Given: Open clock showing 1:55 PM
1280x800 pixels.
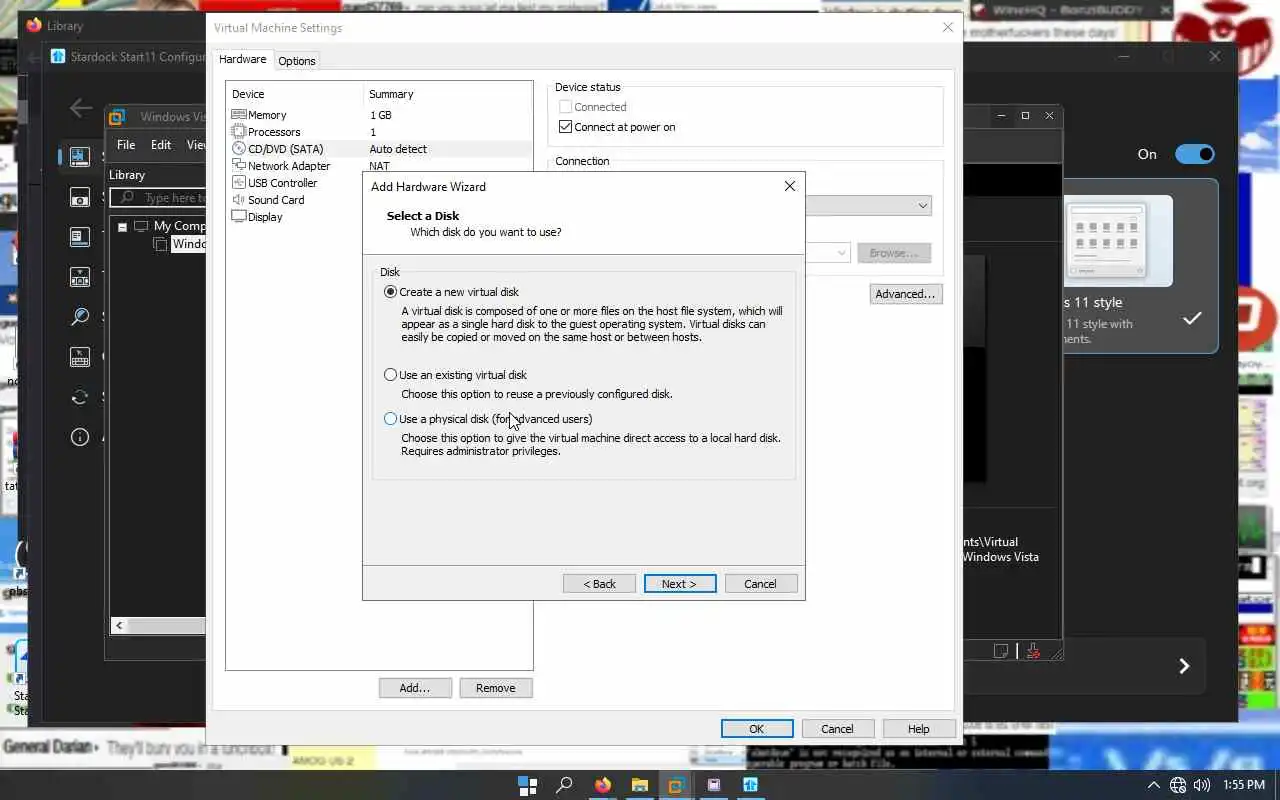Looking at the screenshot, I should (1244, 785).
